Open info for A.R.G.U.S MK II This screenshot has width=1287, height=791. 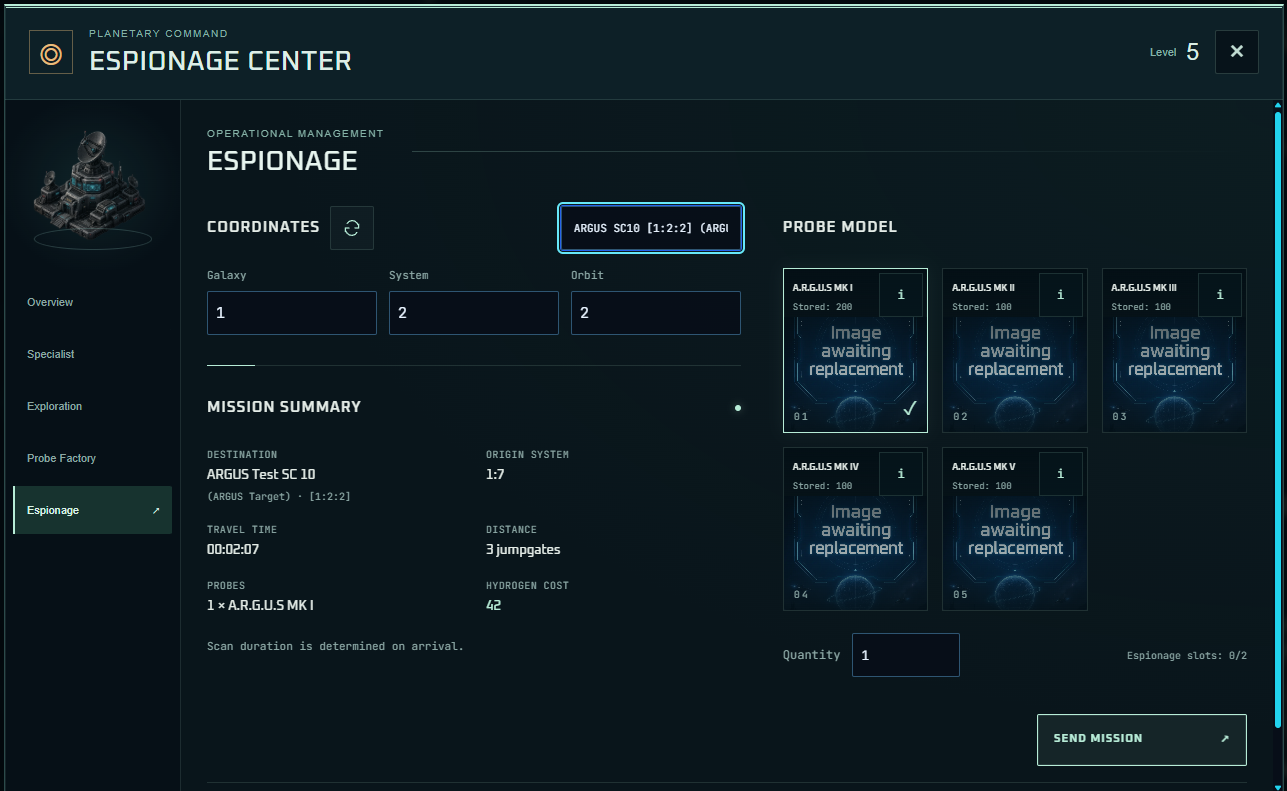tap(1060, 295)
